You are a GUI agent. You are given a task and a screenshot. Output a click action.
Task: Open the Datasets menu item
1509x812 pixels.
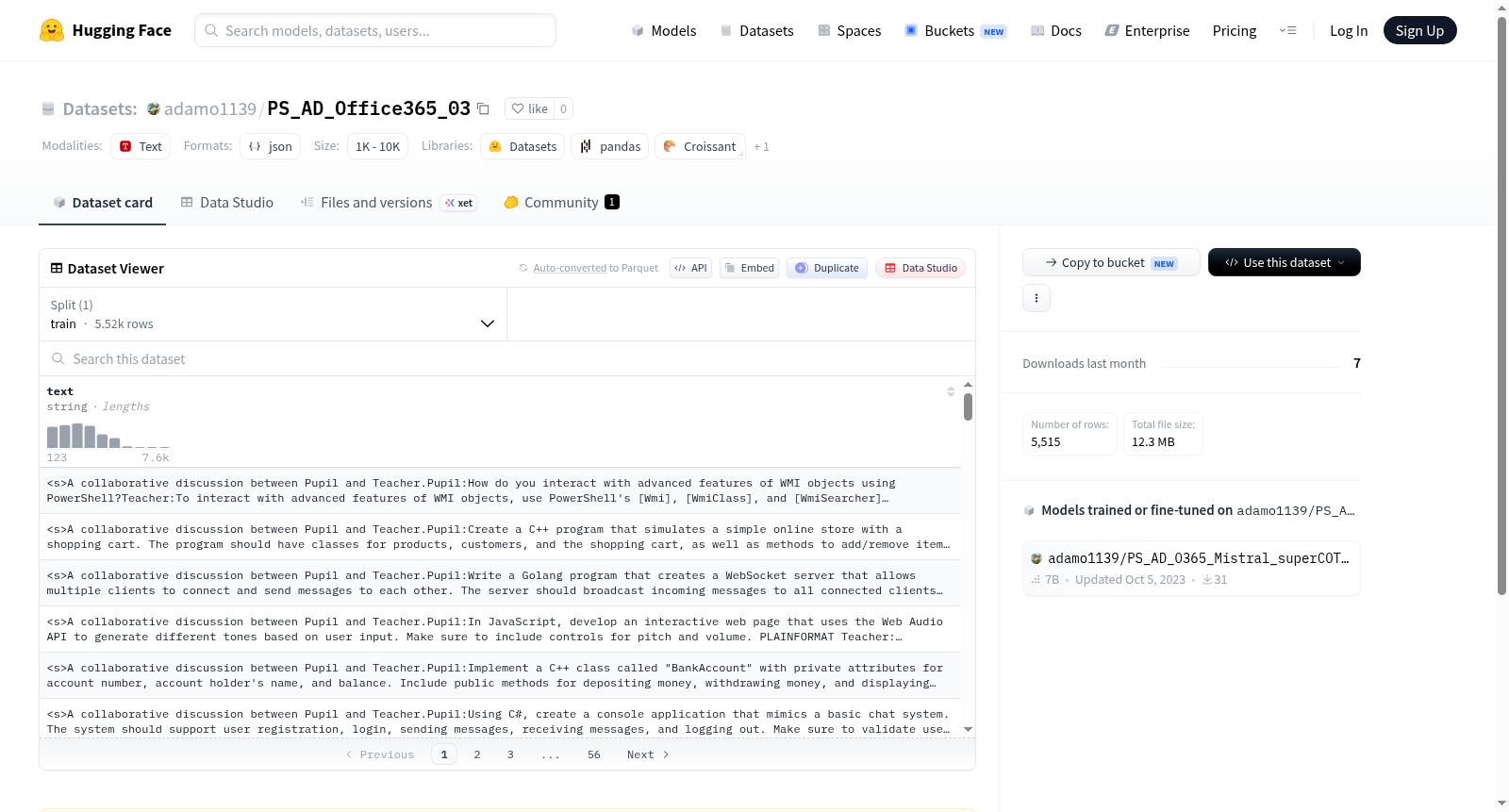click(x=757, y=30)
